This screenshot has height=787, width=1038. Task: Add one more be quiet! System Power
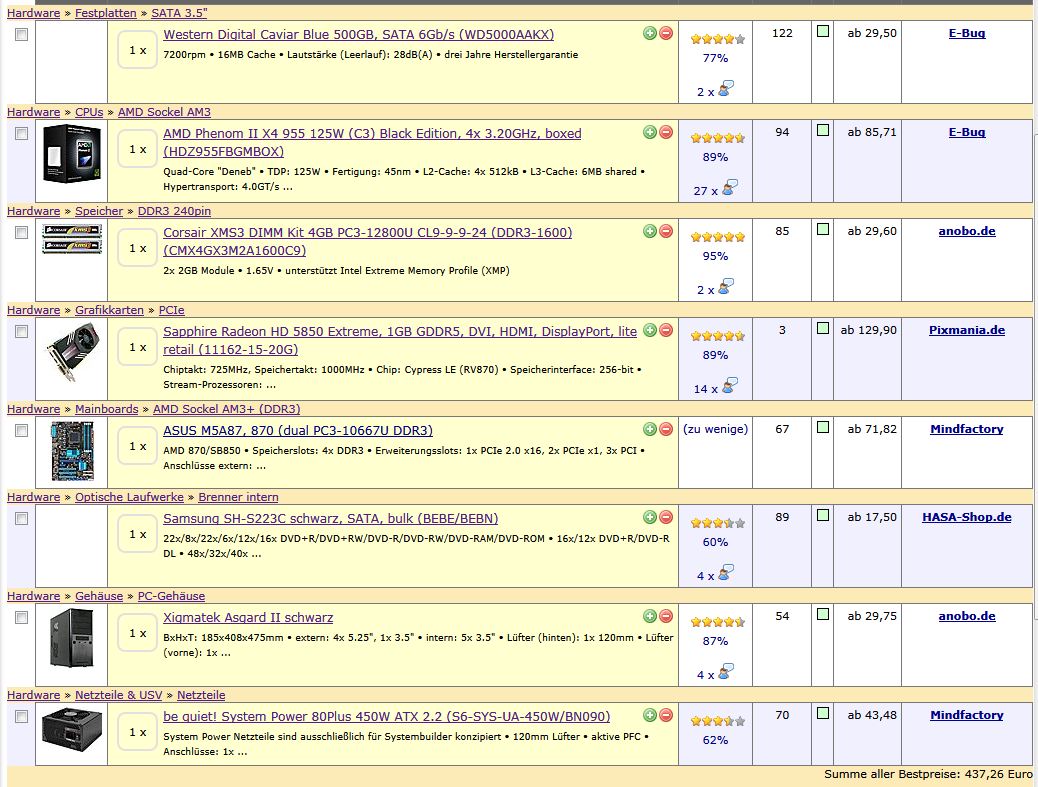tap(650, 715)
